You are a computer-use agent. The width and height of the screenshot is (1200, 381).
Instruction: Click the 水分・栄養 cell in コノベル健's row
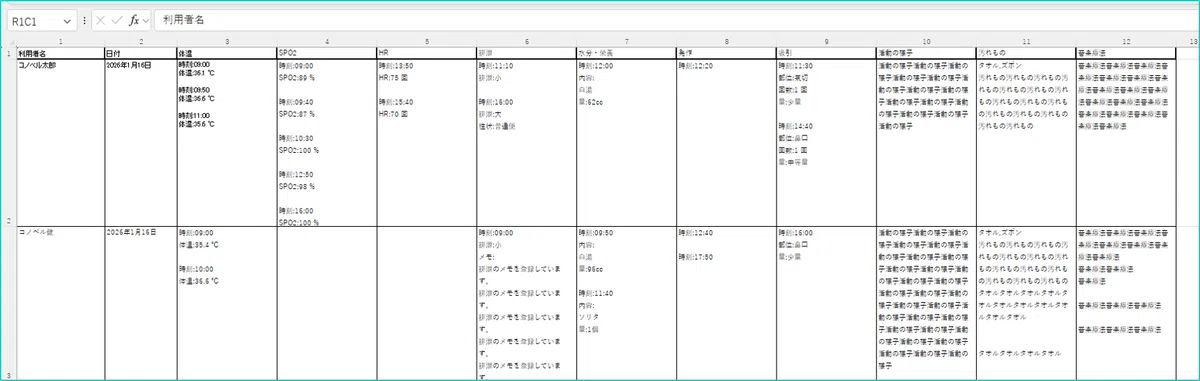[x=626, y=302]
